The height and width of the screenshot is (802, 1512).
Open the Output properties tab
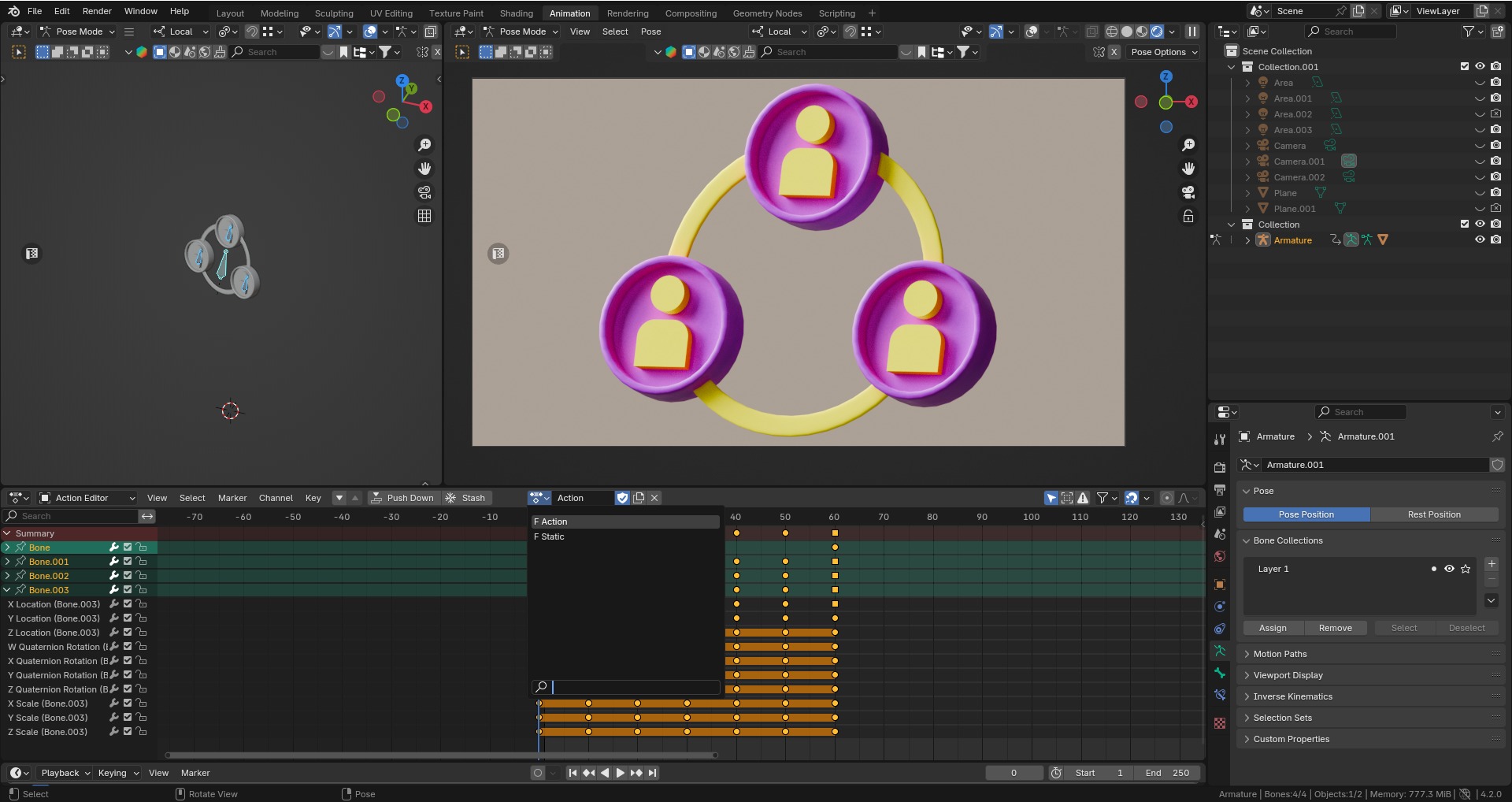pos(1220,489)
